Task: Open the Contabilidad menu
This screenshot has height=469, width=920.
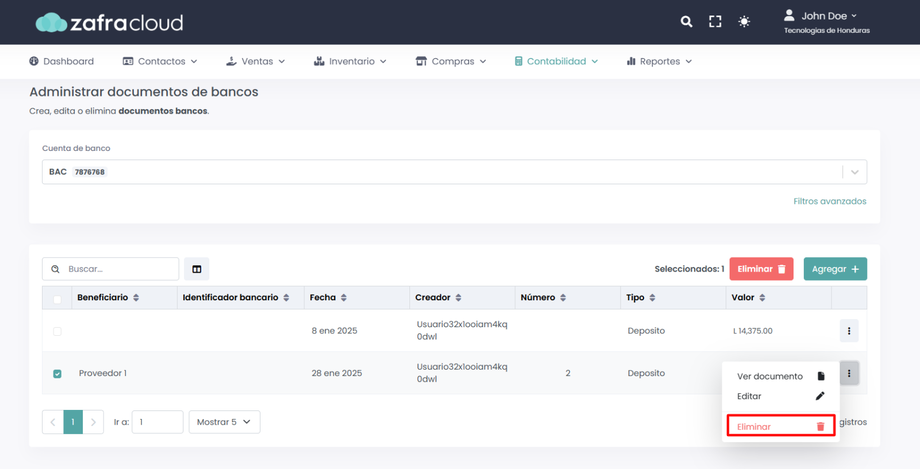Action: point(556,61)
